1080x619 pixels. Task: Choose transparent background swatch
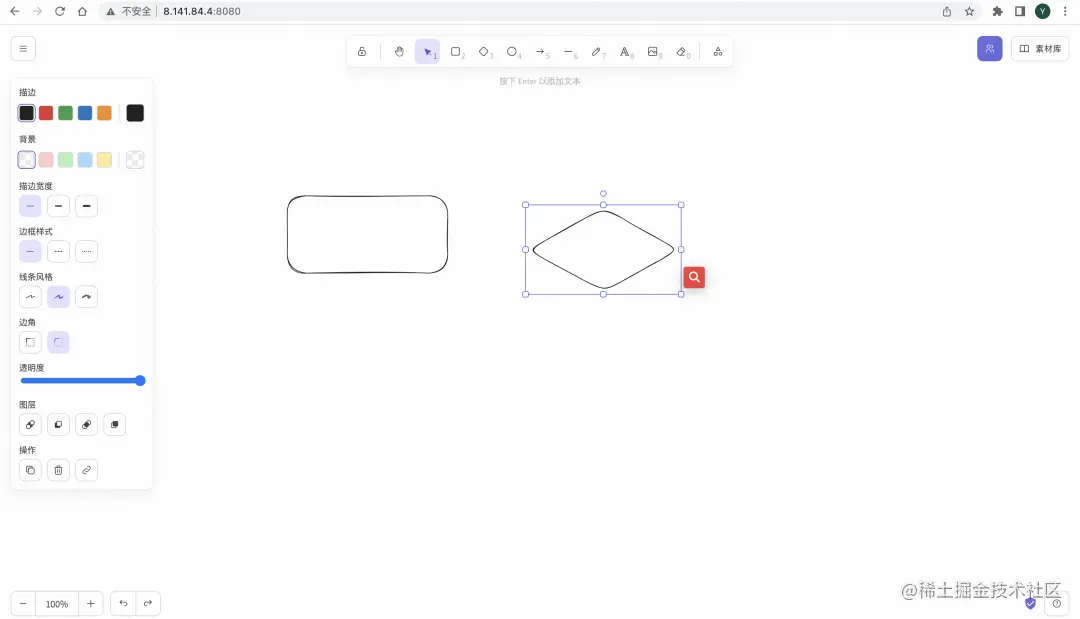(26, 160)
